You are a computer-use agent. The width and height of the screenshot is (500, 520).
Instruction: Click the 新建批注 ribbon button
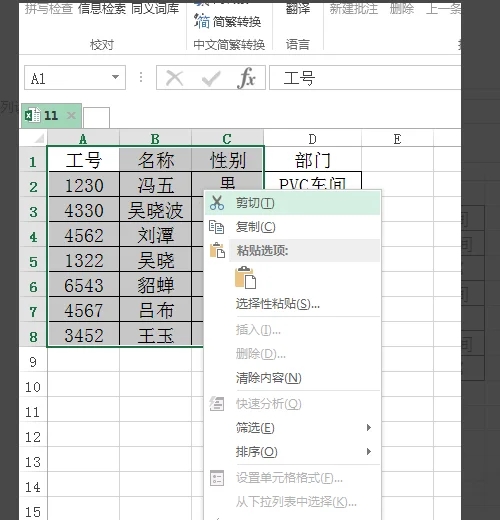pos(354,9)
